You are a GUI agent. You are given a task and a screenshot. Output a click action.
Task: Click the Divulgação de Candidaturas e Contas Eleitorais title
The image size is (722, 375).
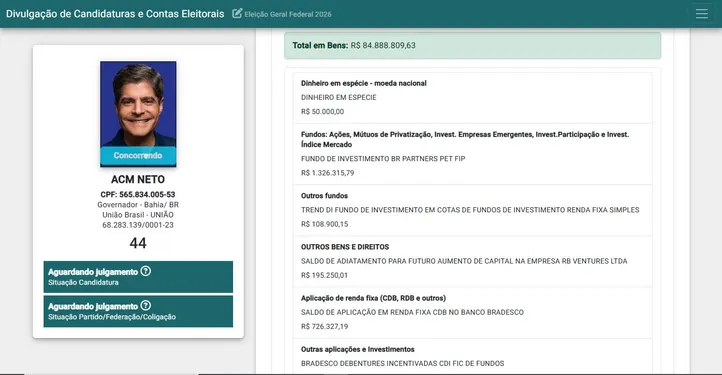115,14
